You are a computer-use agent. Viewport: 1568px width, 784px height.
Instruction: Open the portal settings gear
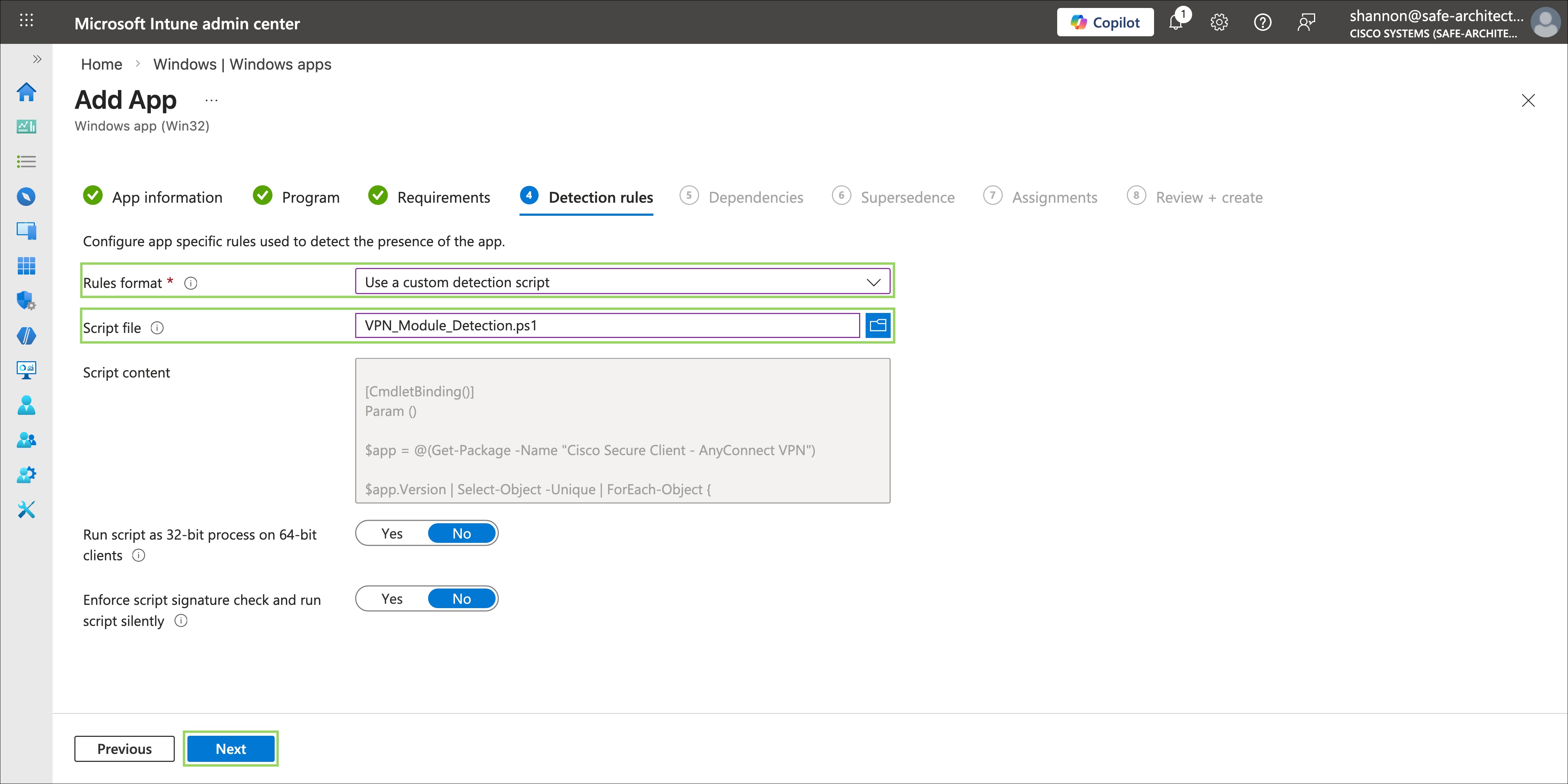[1219, 22]
